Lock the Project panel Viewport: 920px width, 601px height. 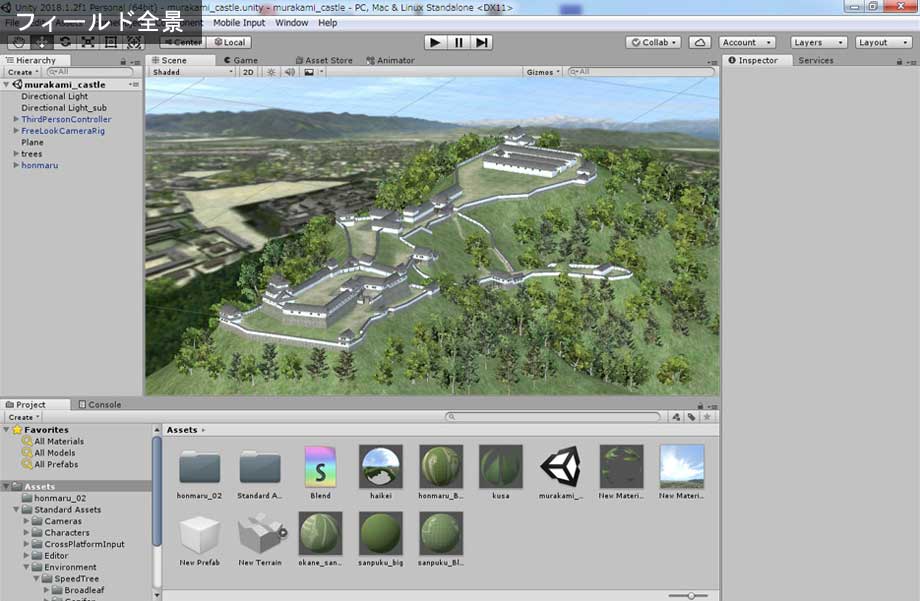tap(700, 406)
